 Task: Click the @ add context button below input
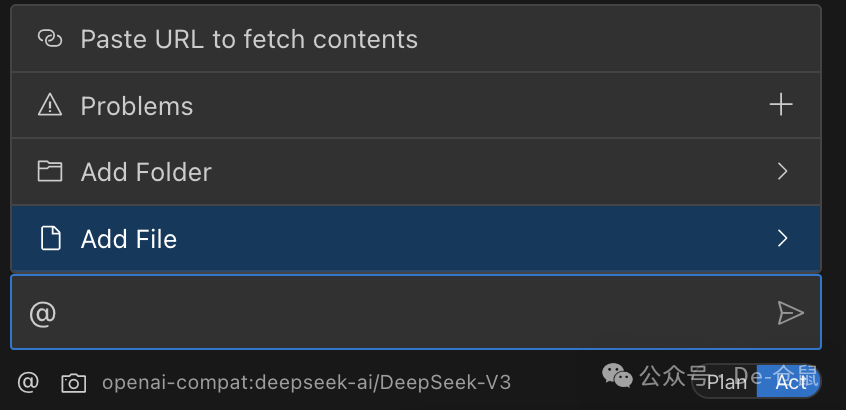(x=29, y=382)
